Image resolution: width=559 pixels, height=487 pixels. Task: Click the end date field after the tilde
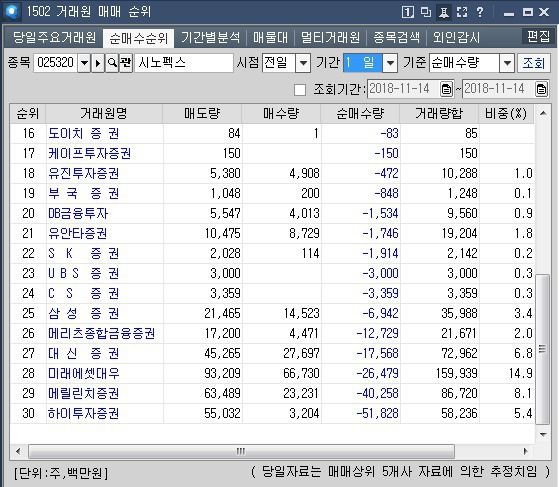[498, 89]
